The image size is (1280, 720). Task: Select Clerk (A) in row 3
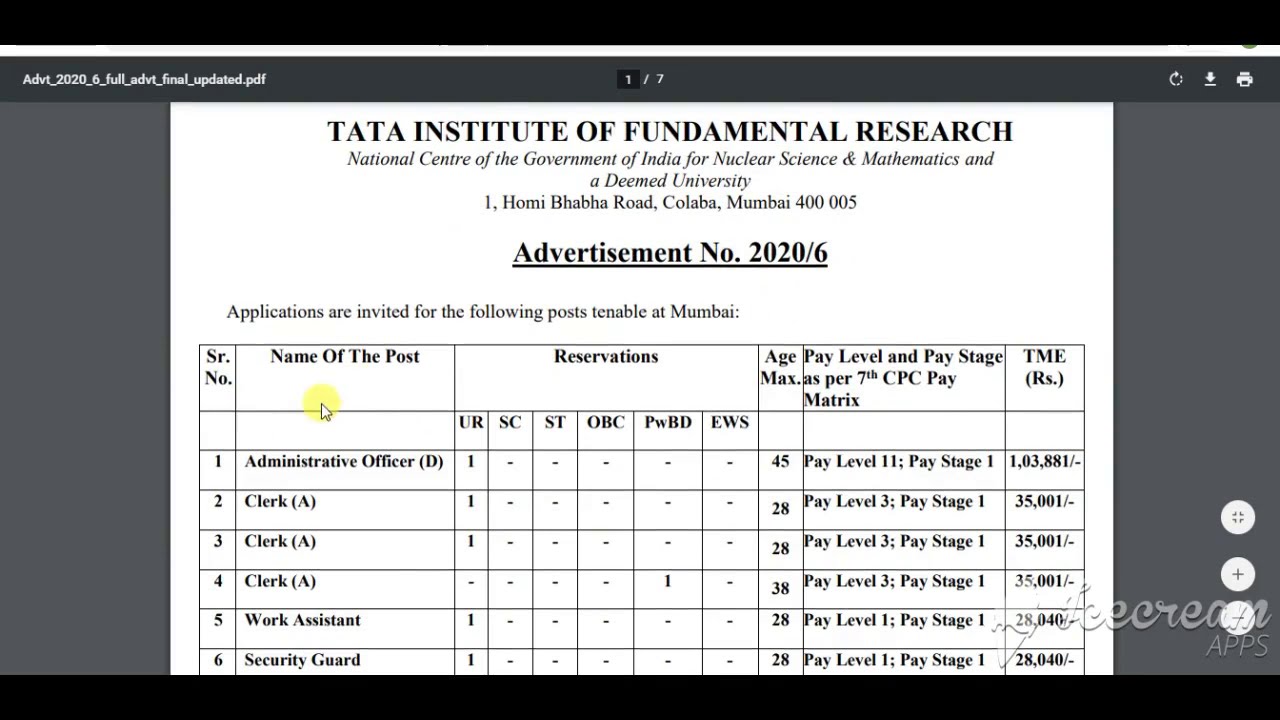(280, 541)
